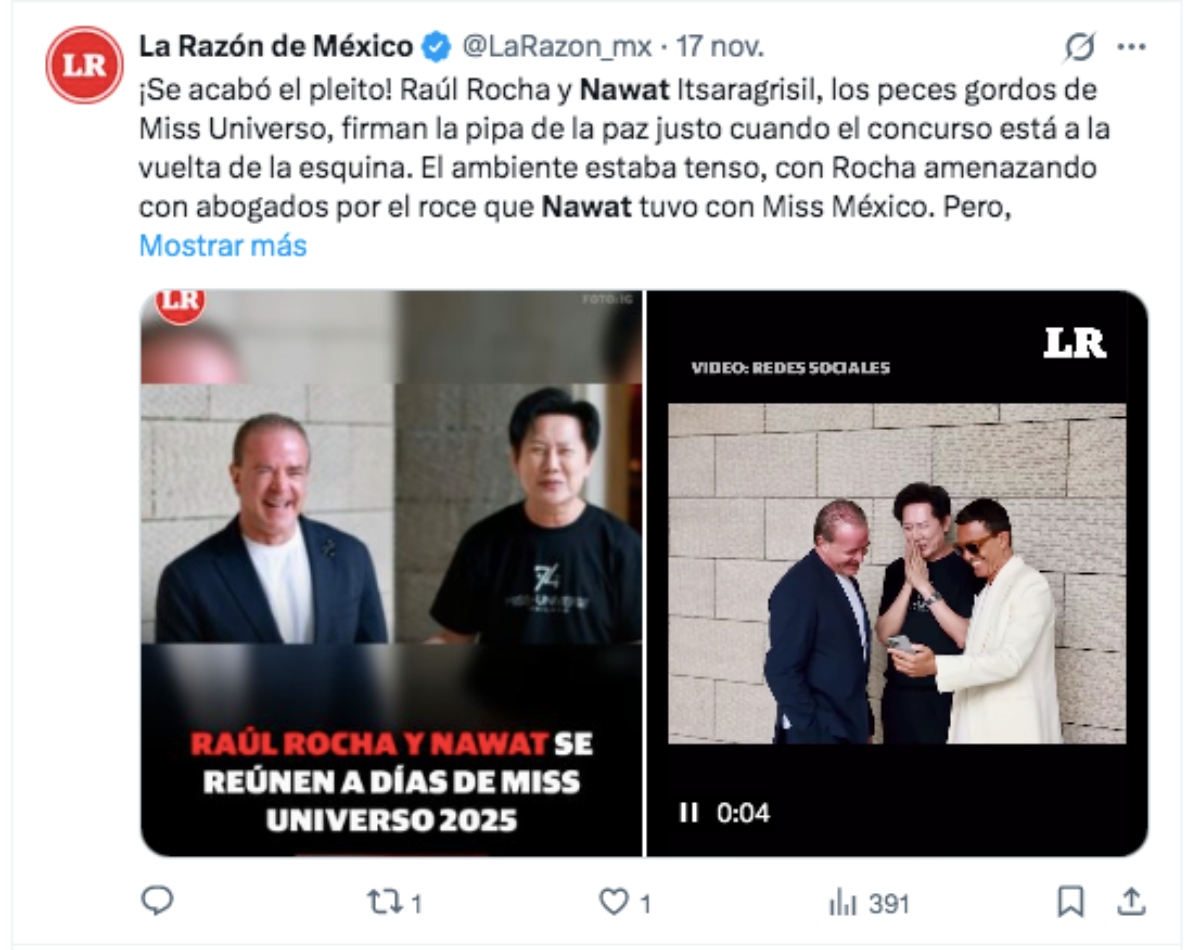Open the right video of three men laughing
Viewport: 1200px width, 950px height.
tap(897, 573)
